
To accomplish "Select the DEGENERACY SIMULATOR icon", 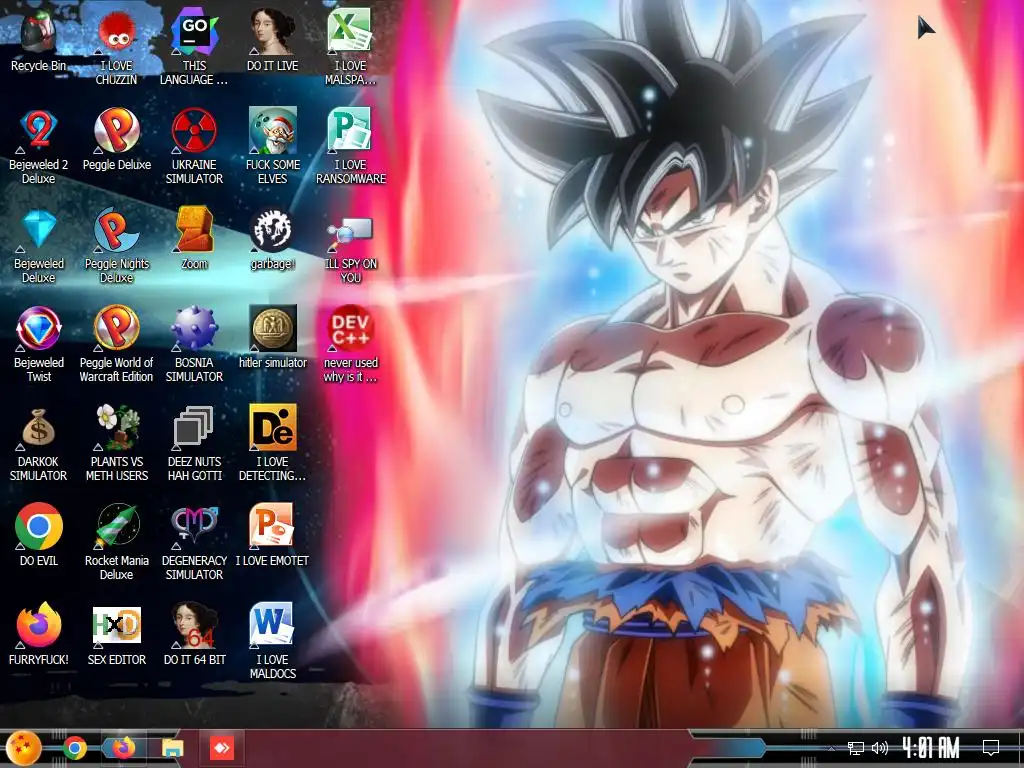I will pyautogui.click(x=194, y=526).
